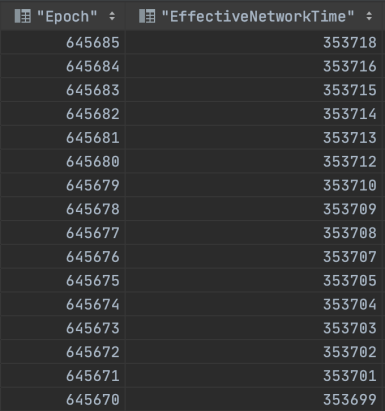Pick the cell with value 353715

click(x=254, y=90)
